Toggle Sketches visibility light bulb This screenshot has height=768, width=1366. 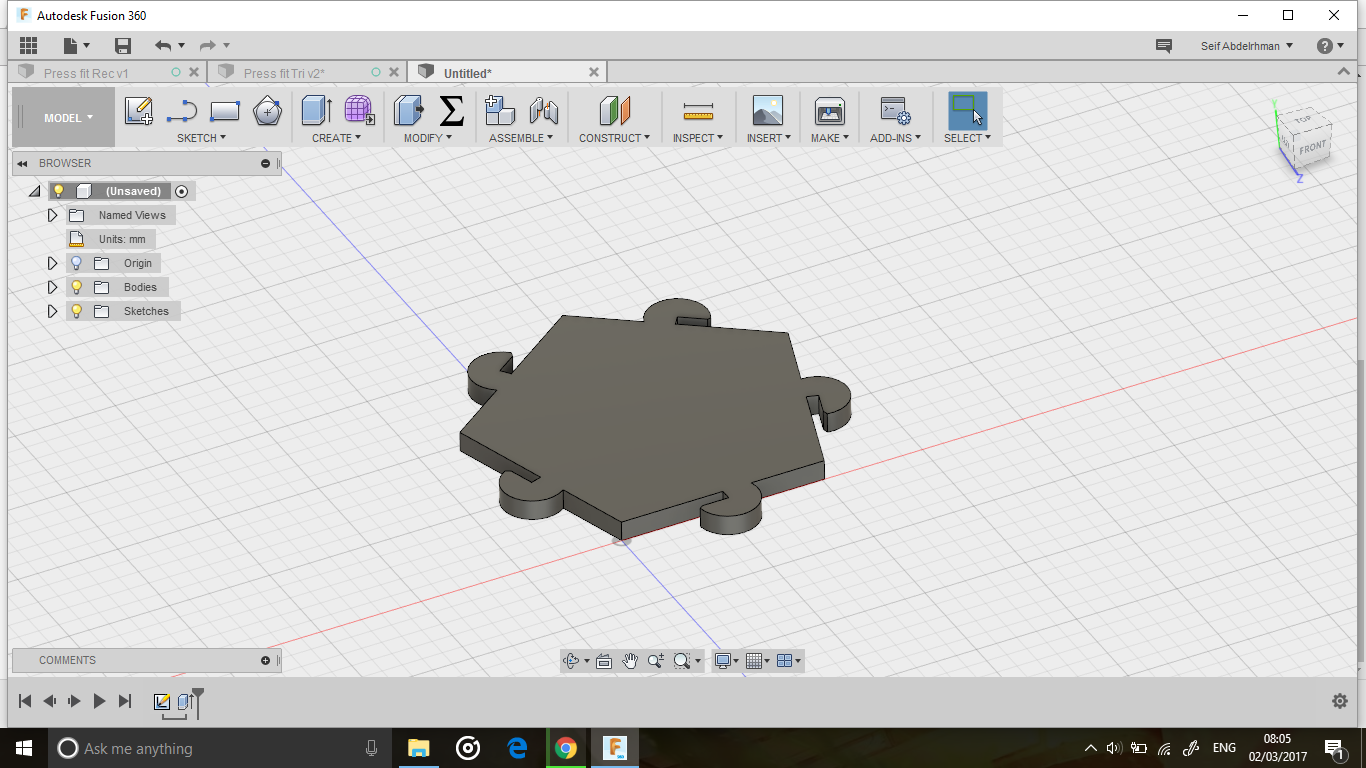point(76,311)
